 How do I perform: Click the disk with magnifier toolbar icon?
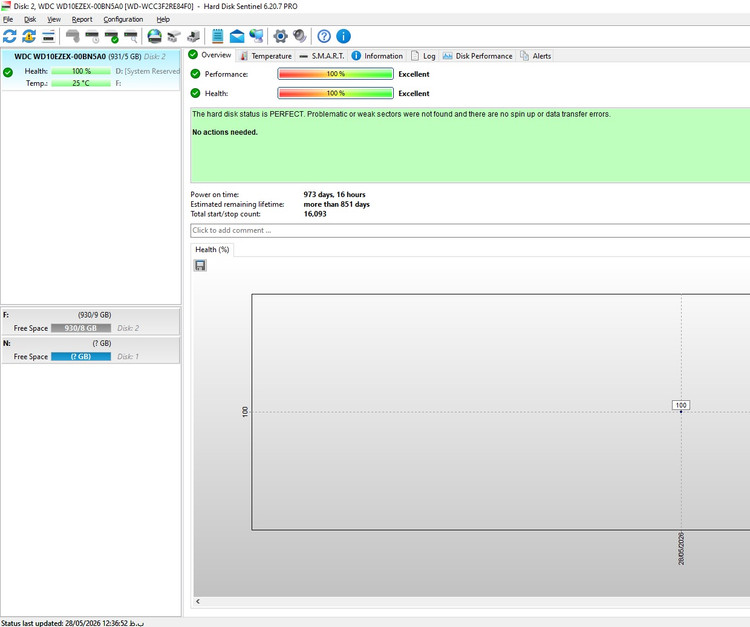pos(131,36)
